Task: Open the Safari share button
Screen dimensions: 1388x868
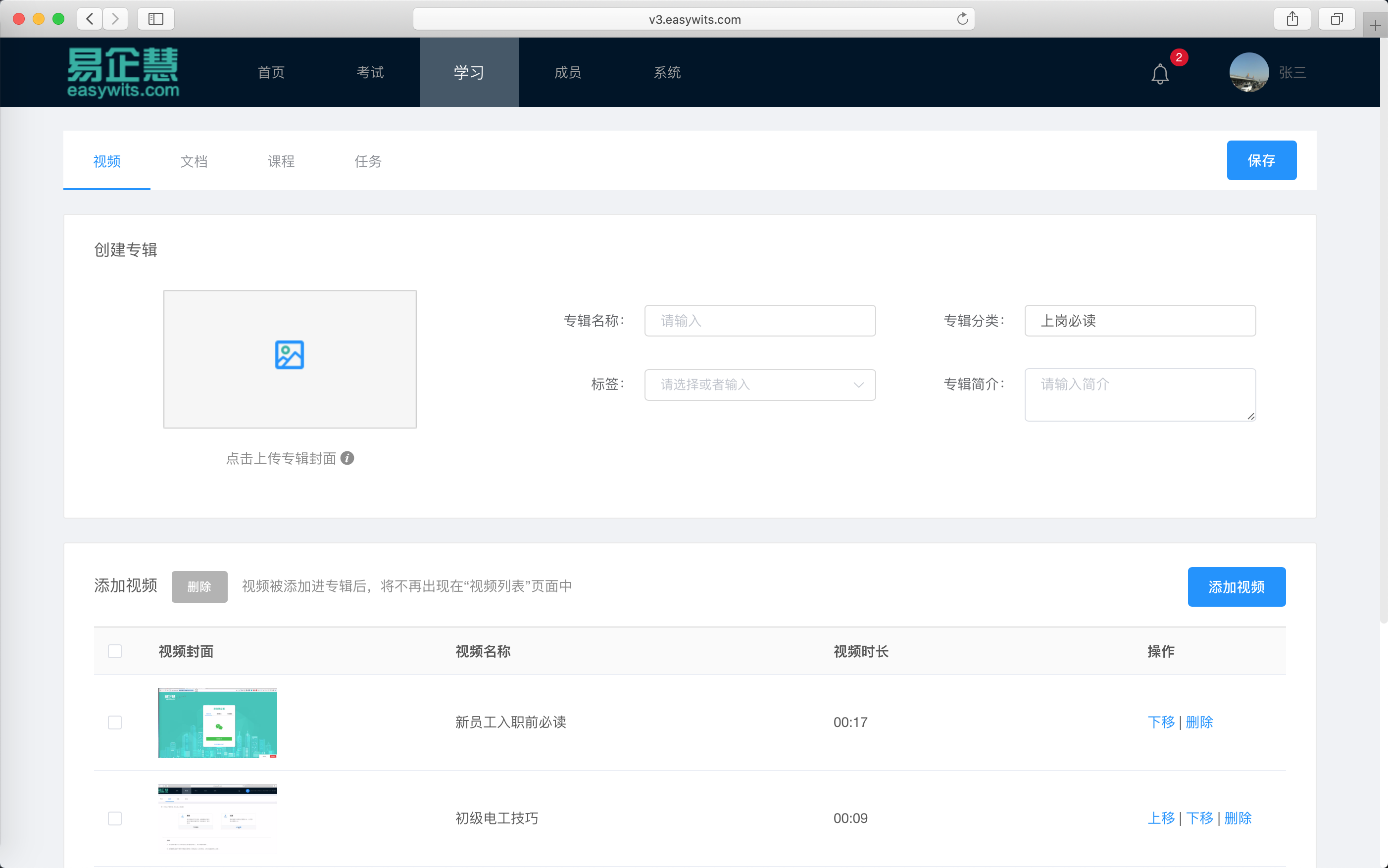Action: tap(1292, 19)
